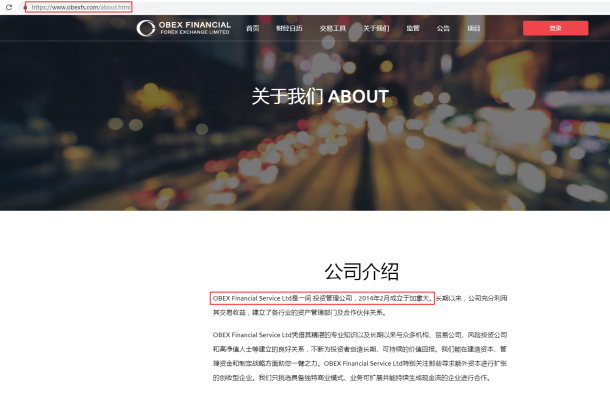The image size is (610, 393).
Task: Click the red 登录 login button
Action: point(556,28)
